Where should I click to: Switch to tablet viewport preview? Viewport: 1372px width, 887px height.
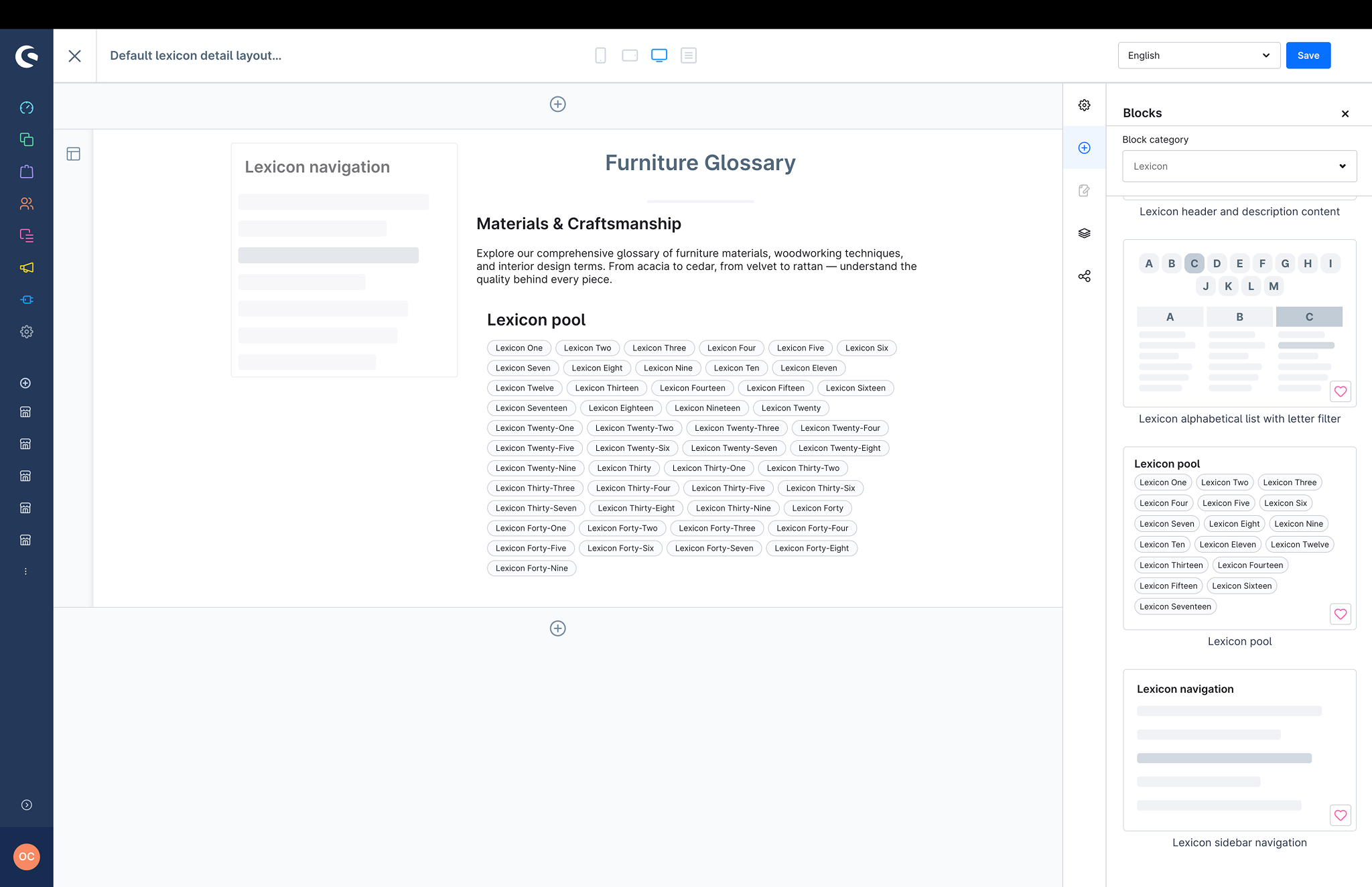[x=630, y=56]
